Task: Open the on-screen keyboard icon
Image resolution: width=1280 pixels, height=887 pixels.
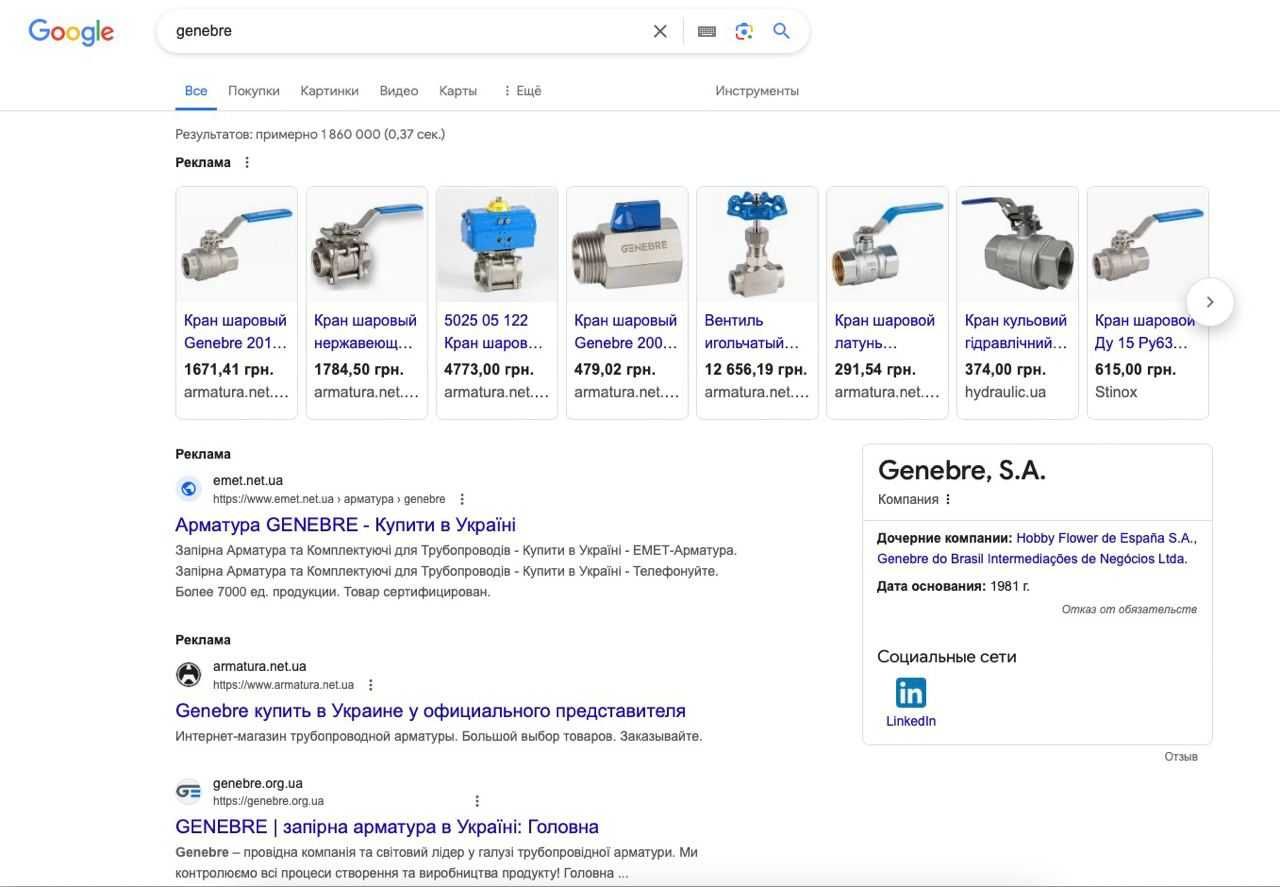Action: (x=707, y=31)
